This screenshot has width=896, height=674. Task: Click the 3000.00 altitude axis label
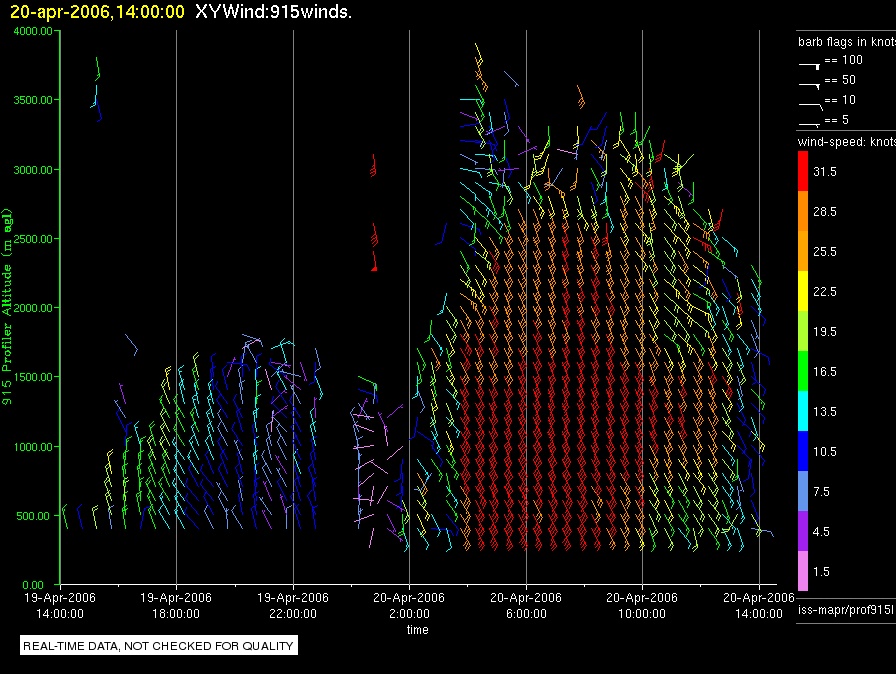[x=34, y=170]
